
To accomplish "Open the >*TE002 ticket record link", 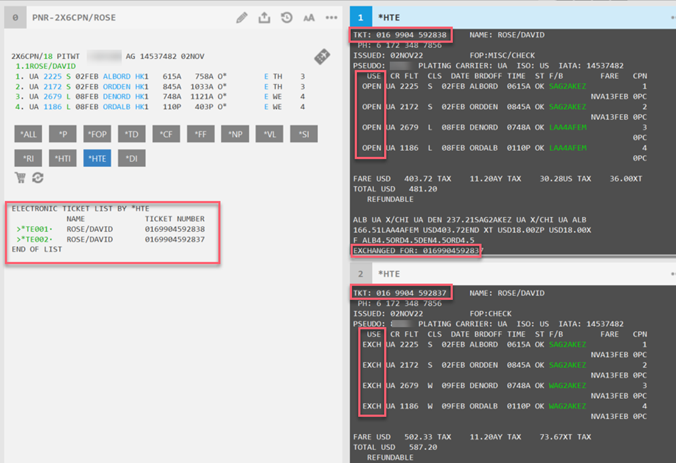I will point(34,240).
